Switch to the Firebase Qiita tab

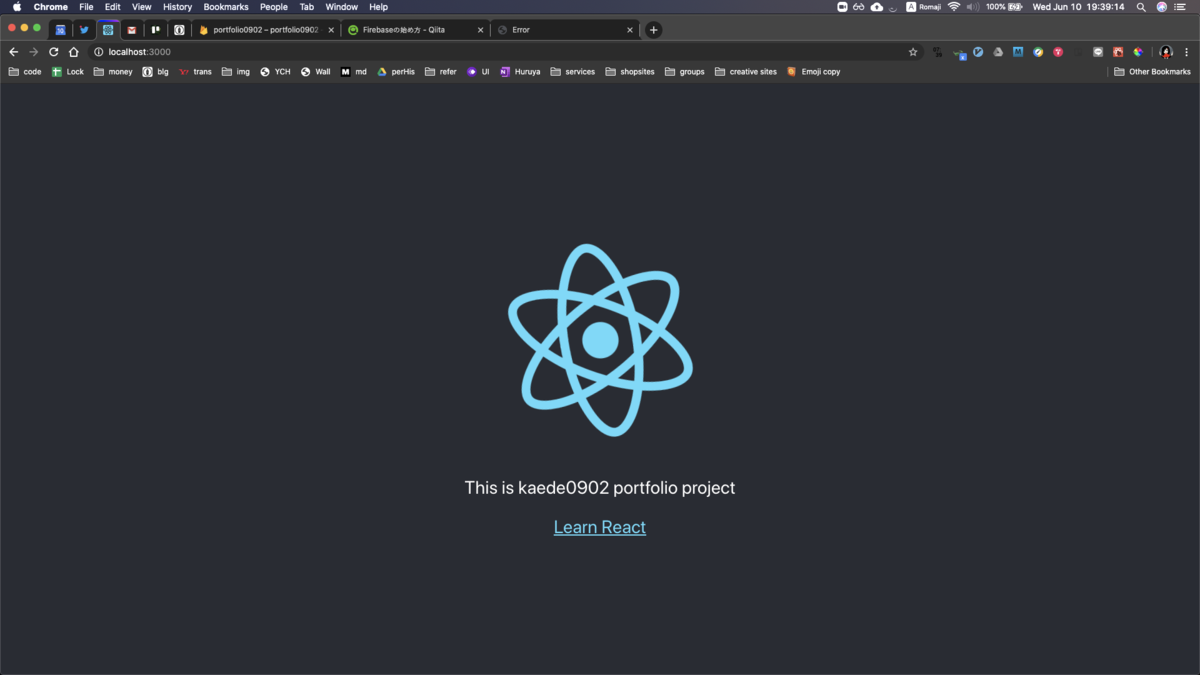click(x=415, y=30)
